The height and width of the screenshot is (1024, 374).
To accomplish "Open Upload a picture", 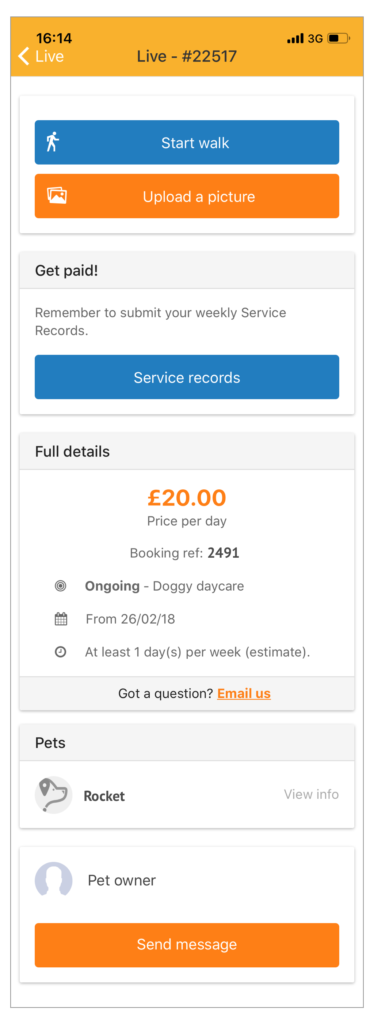I will (187, 196).
